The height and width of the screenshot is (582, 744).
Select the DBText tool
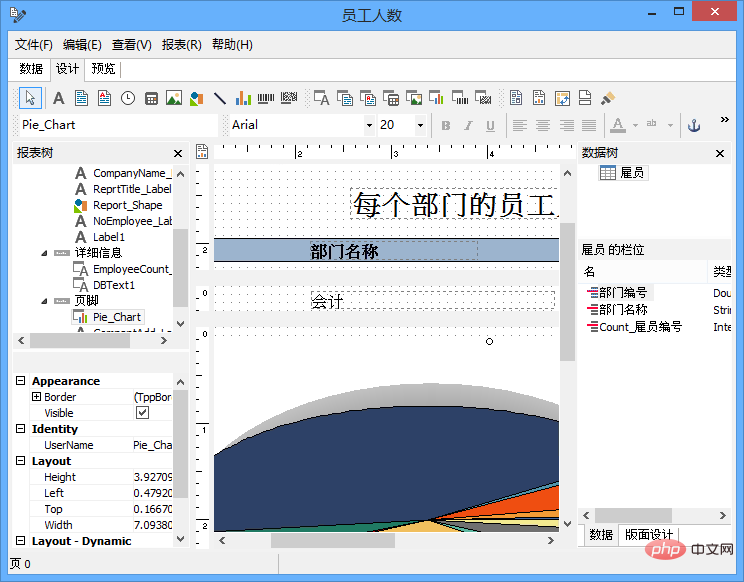(321, 98)
